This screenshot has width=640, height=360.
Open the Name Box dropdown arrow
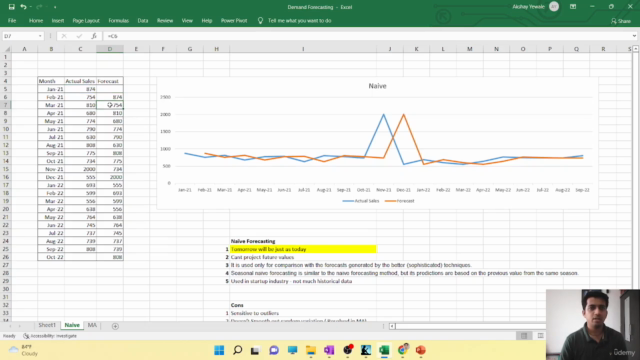(x=40, y=36)
